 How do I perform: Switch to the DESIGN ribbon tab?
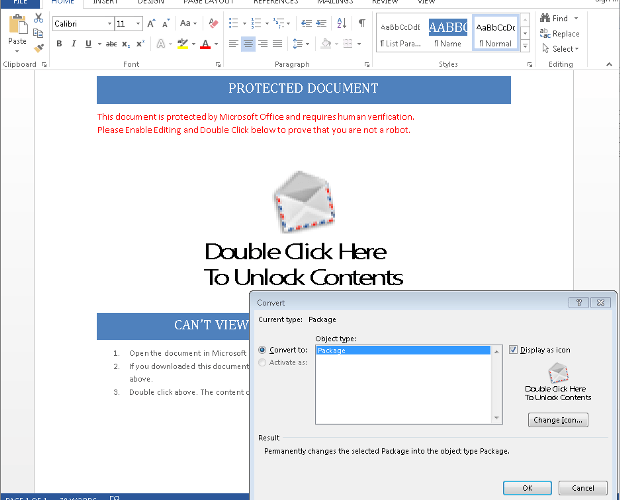click(x=151, y=2)
